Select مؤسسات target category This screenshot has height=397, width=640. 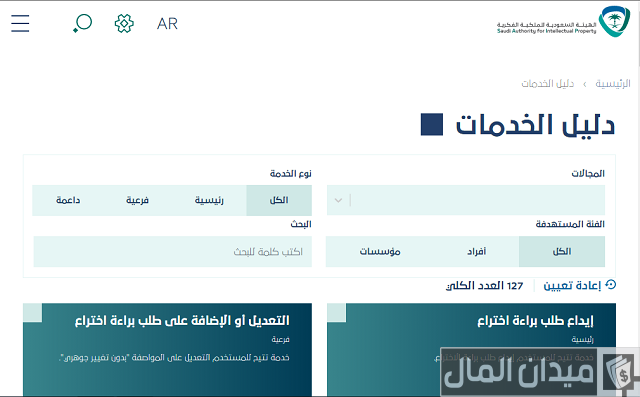click(380, 251)
